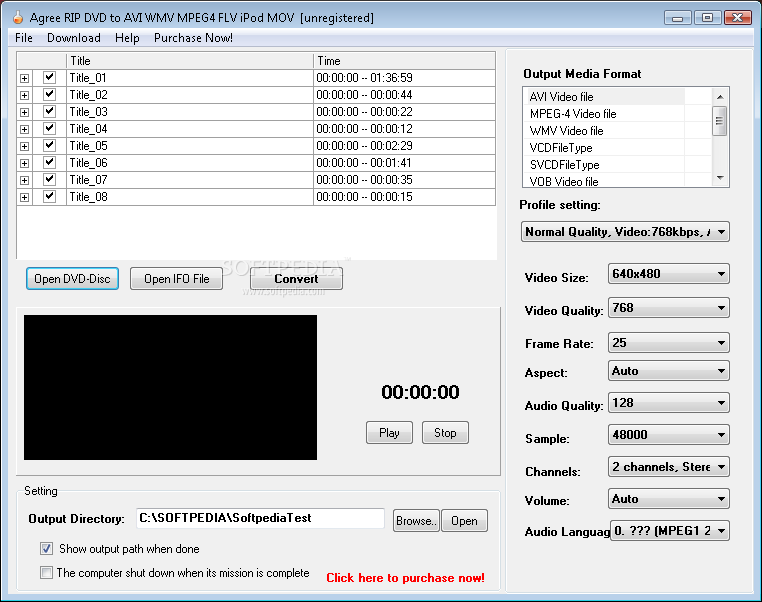The image size is (762, 602).
Task: Uncheck the Title_06 checkbox
Action: (x=49, y=162)
